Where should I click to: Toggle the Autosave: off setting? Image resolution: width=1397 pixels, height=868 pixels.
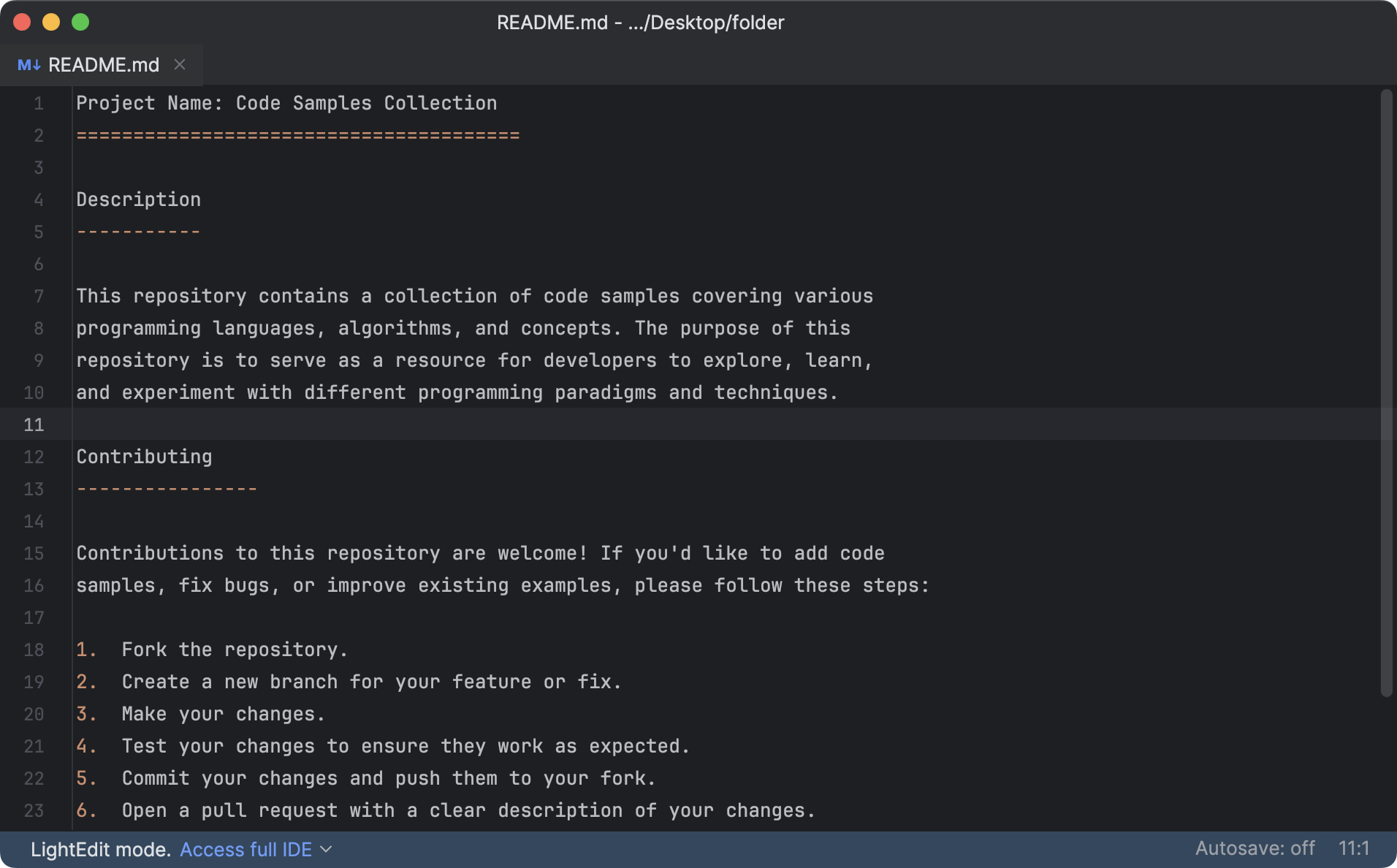[x=1255, y=848]
